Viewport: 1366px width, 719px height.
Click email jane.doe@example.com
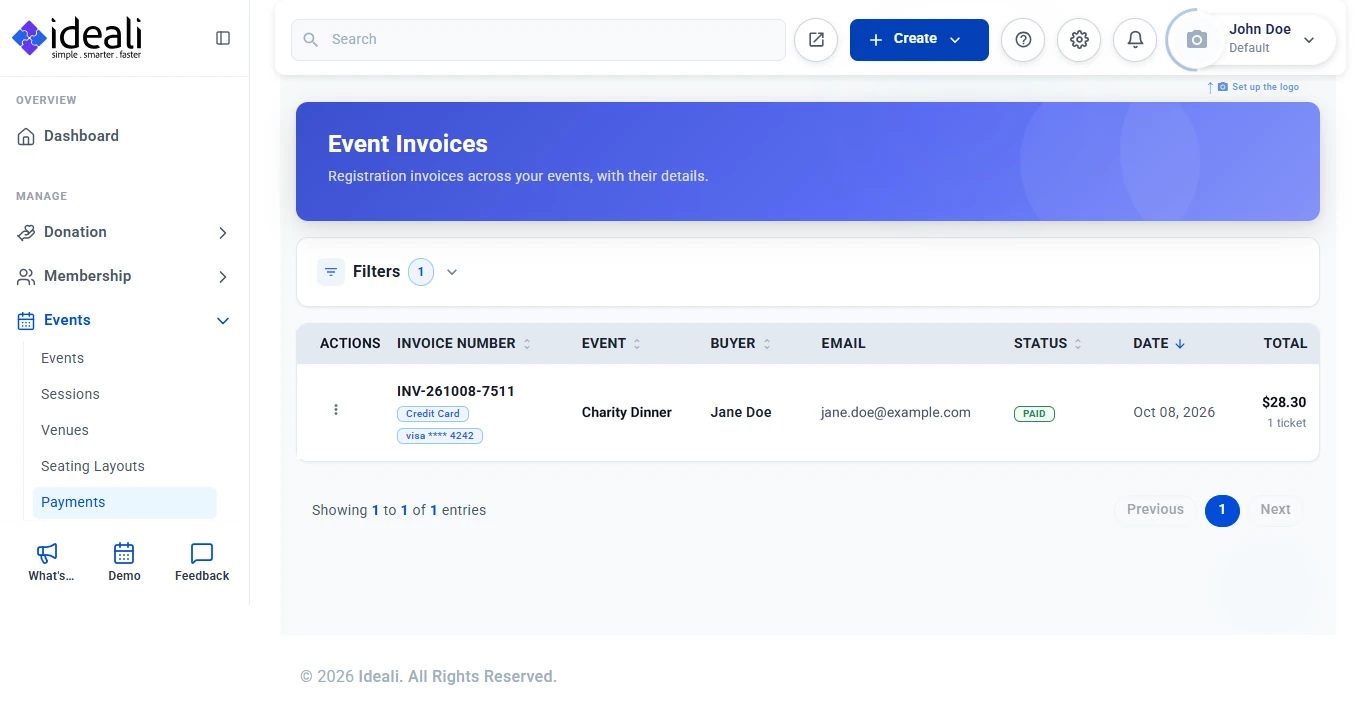pos(896,412)
